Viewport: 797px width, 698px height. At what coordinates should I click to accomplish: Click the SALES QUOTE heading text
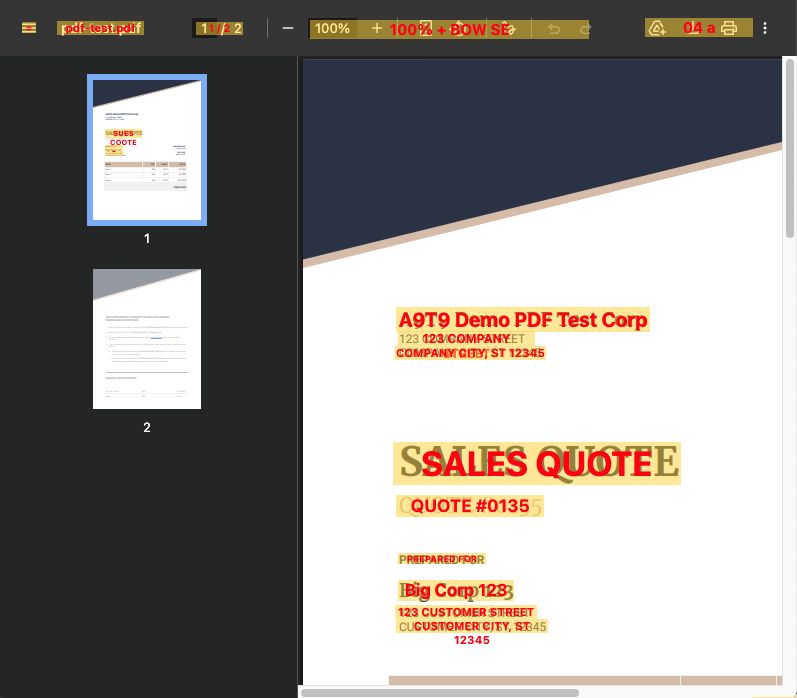537,464
